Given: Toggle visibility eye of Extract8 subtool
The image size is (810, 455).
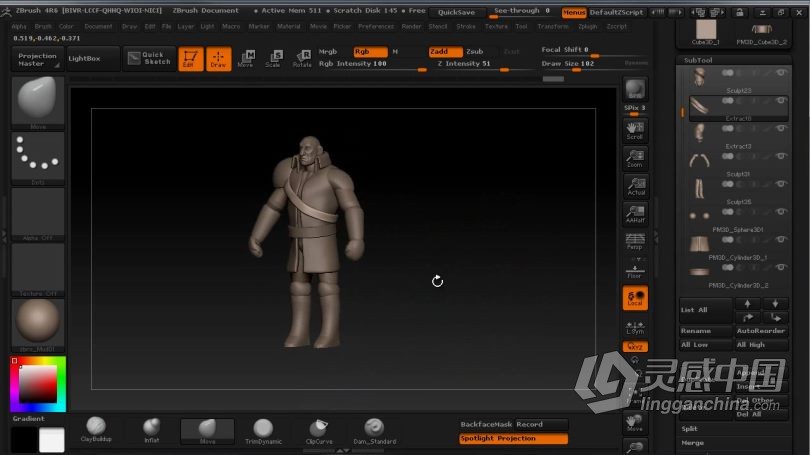Looking at the screenshot, I should (781, 101).
